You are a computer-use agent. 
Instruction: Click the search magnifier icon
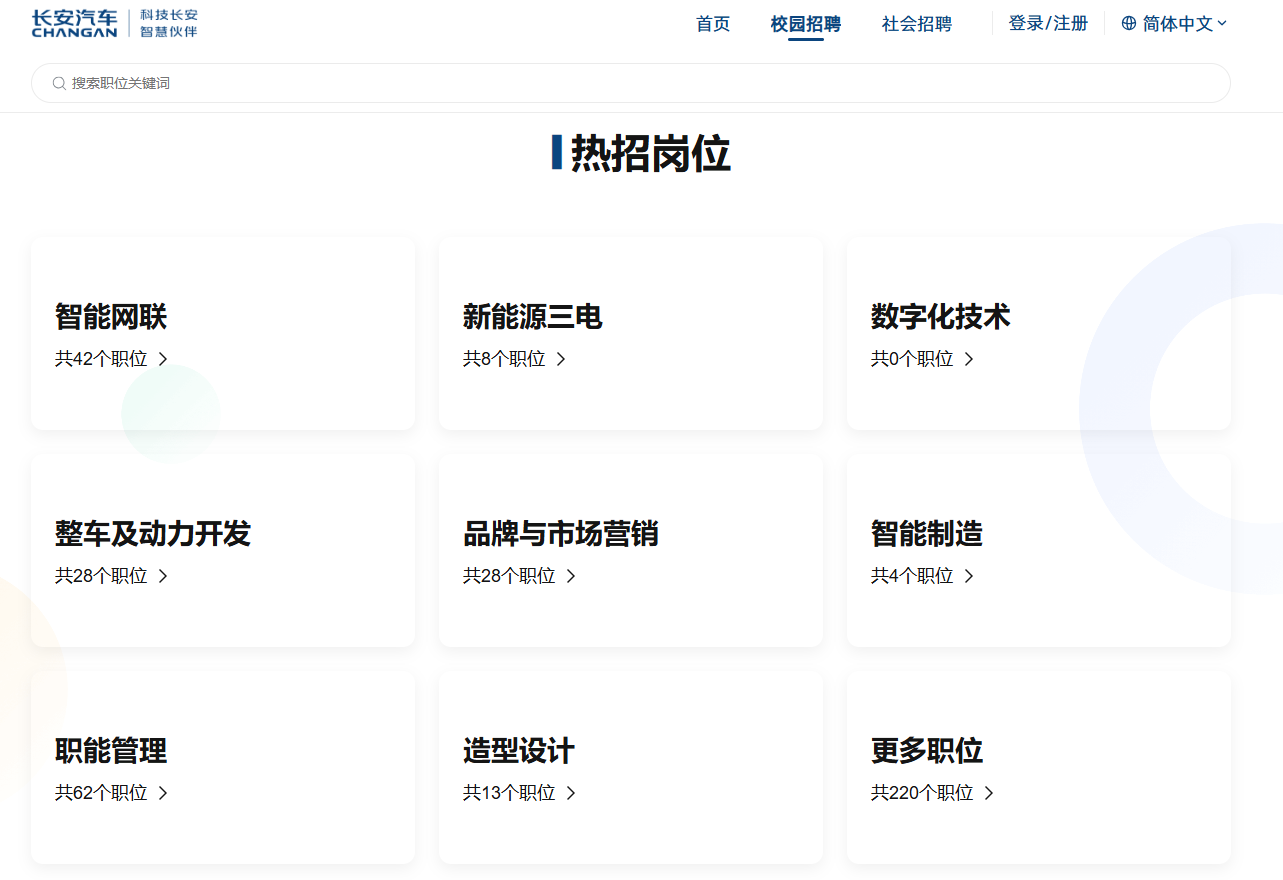(60, 83)
